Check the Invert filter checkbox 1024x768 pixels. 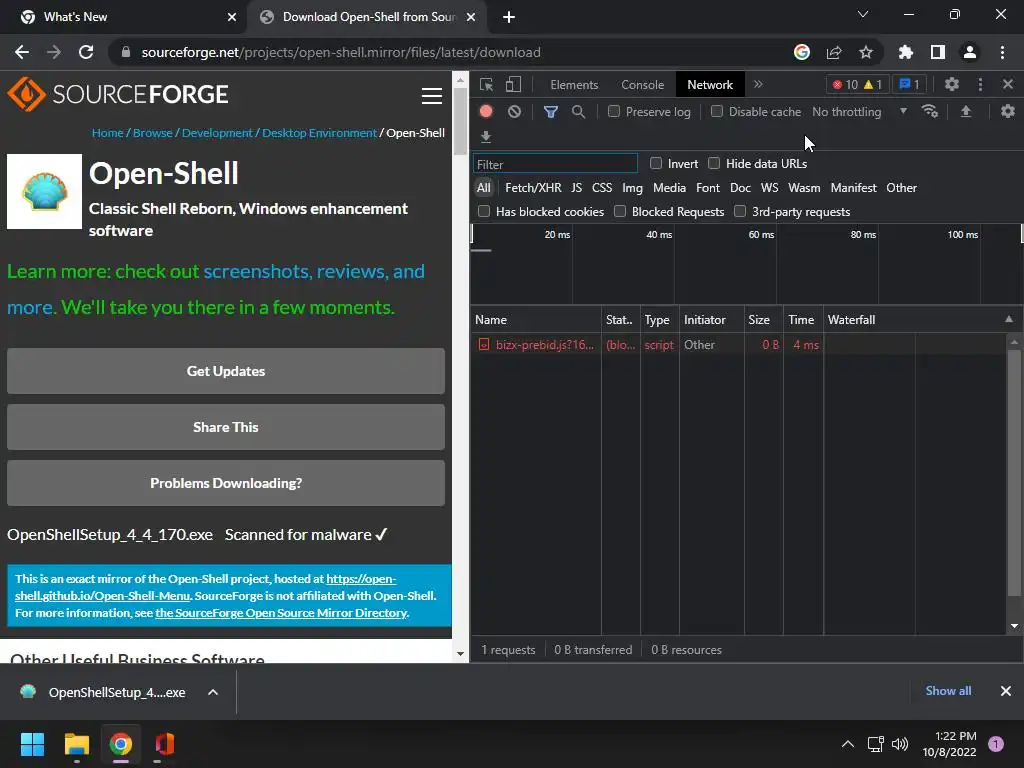(x=656, y=163)
